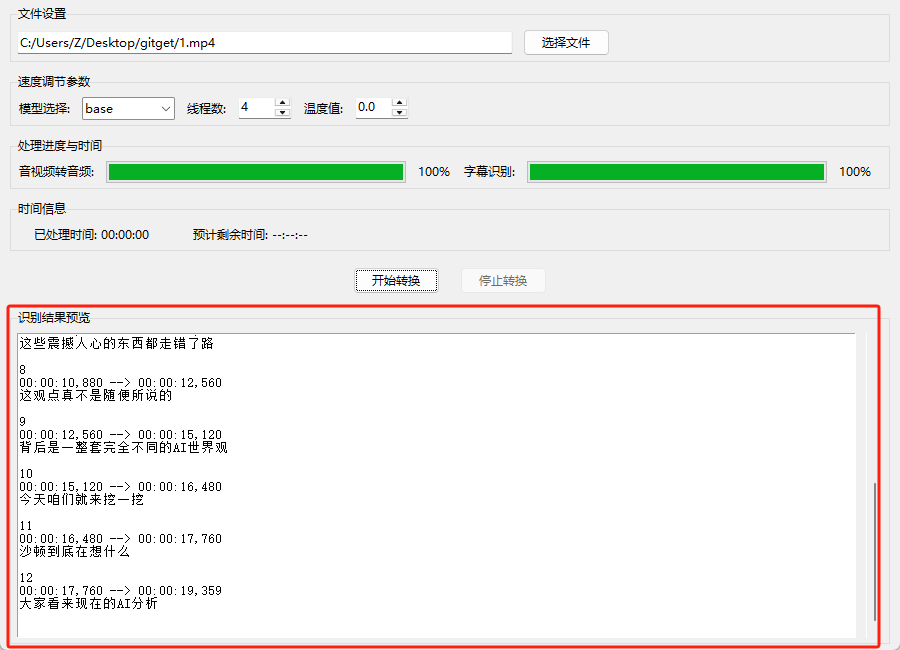Click timestamp line of subtitle 9
The height and width of the screenshot is (650, 900).
[x=121, y=435]
